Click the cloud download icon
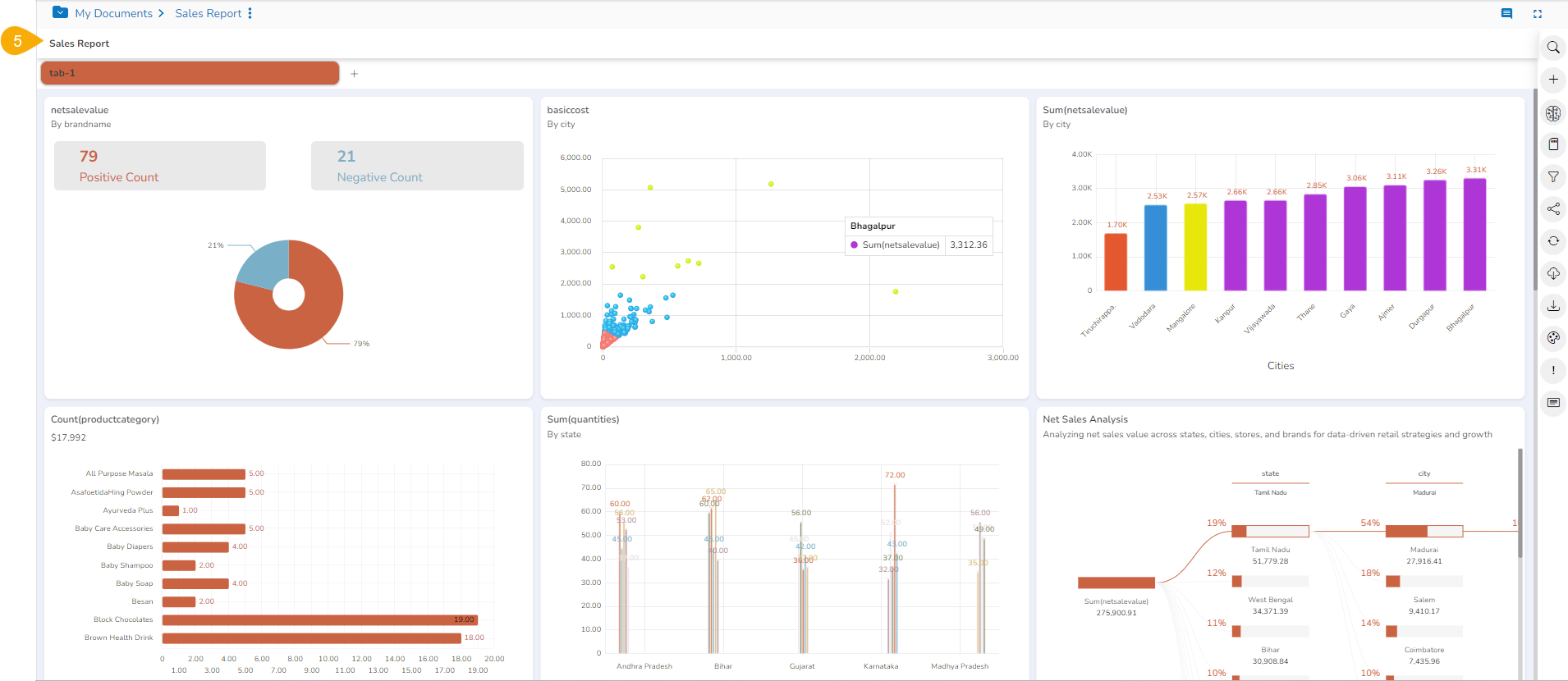Screen dimensions: 1568x681 [x=1553, y=273]
